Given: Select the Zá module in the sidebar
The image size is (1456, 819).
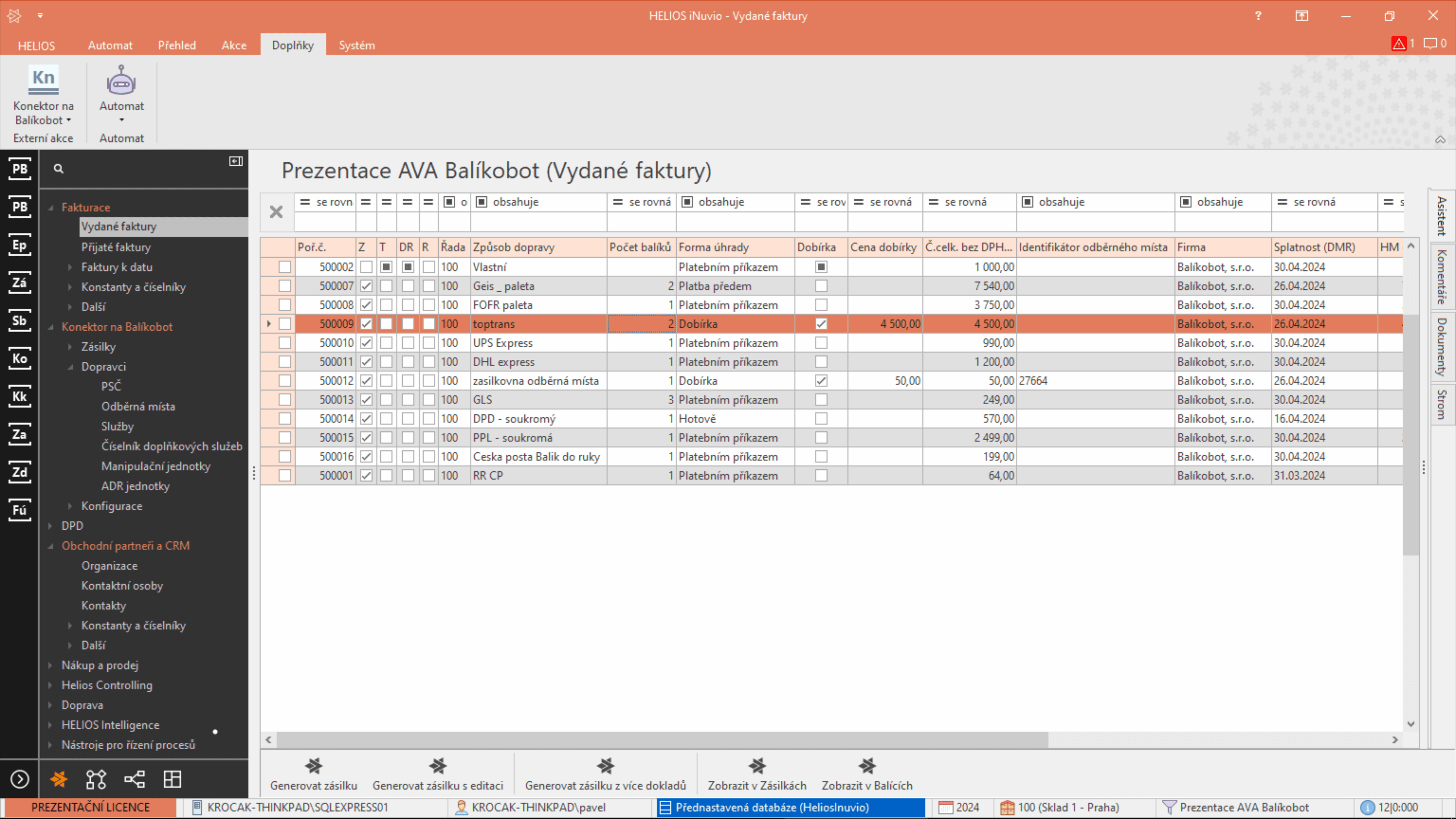Looking at the screenshot, I should [20, 282].
